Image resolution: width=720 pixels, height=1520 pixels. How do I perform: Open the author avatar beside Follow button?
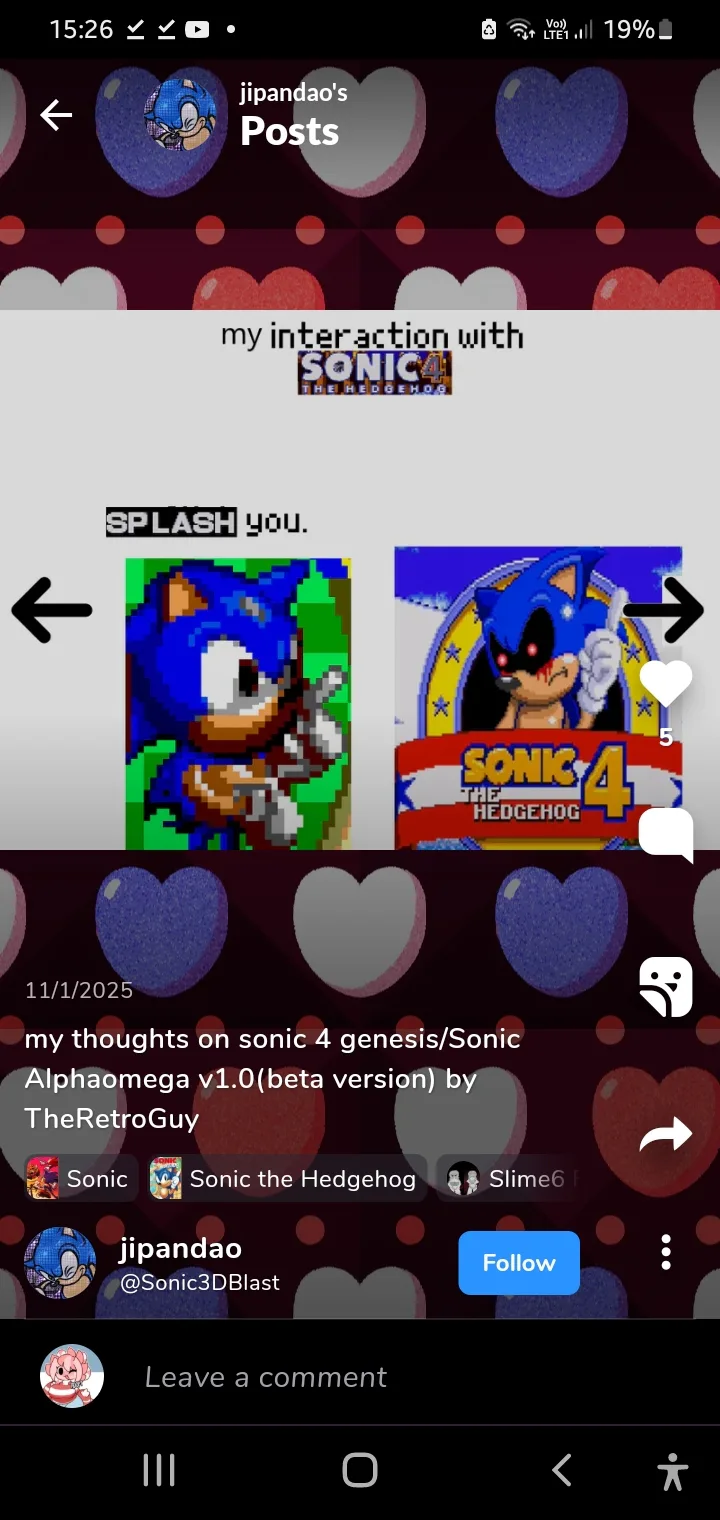pyautogui.click(x=60, y=1263)
